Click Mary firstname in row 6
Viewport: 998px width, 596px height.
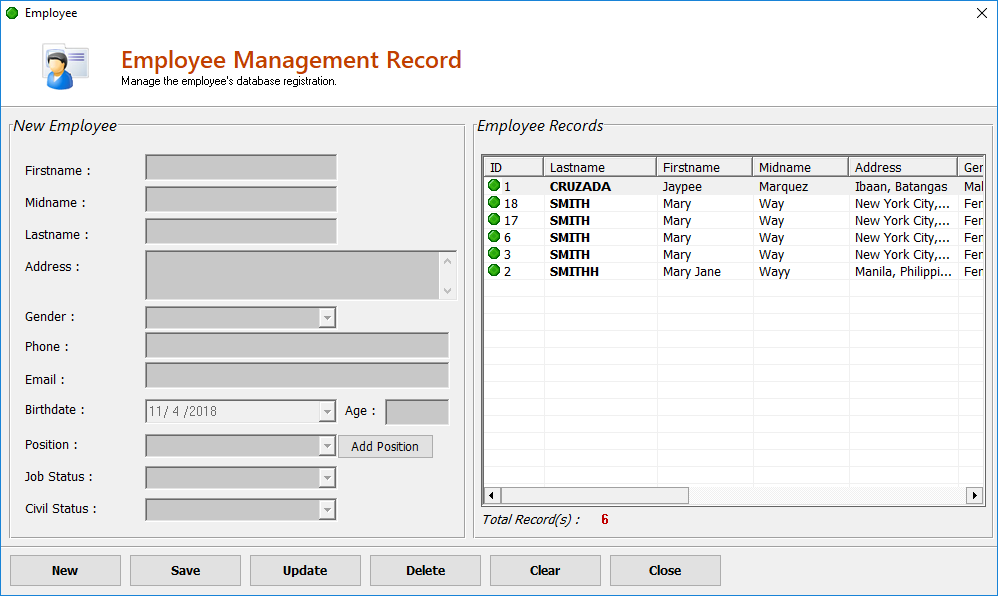677,238
